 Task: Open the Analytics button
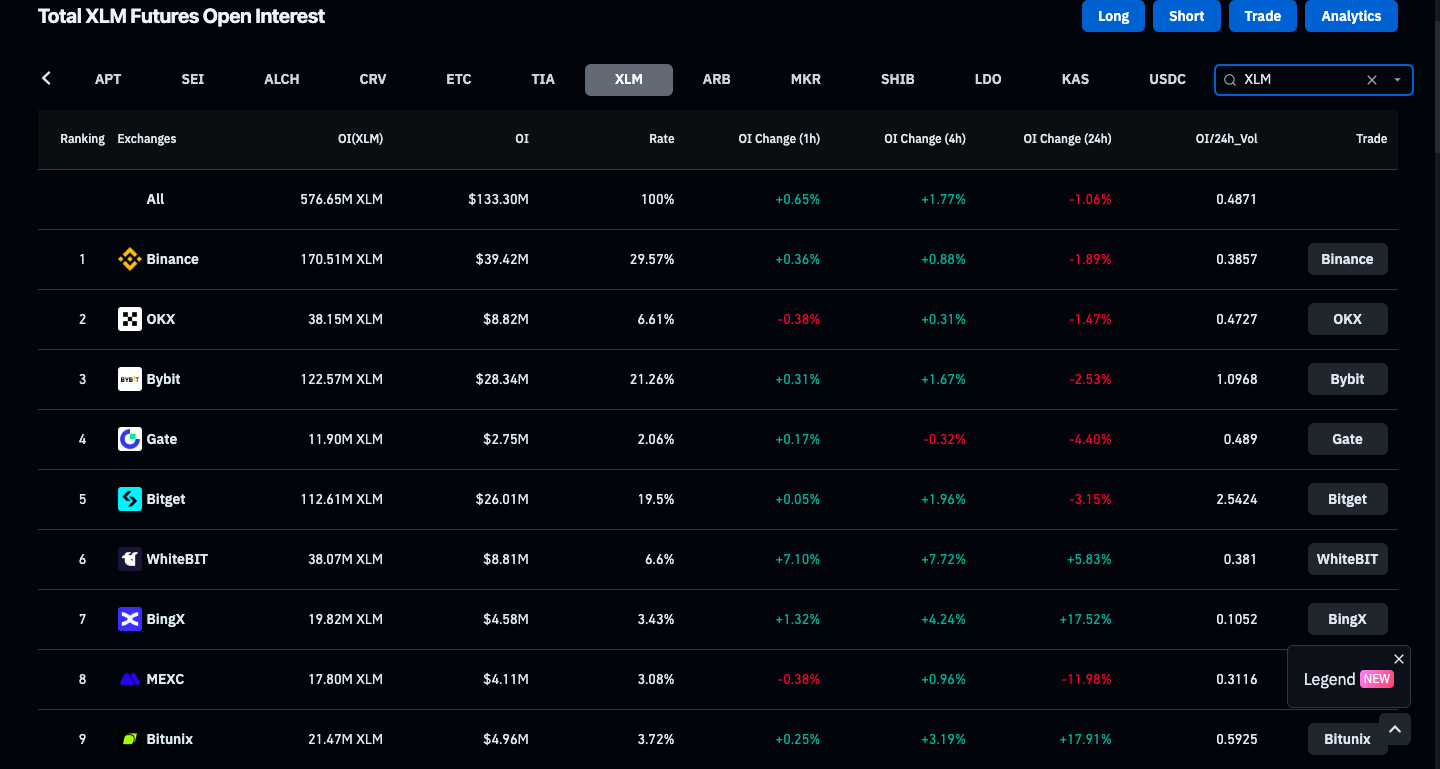[x=1351, y=16]
